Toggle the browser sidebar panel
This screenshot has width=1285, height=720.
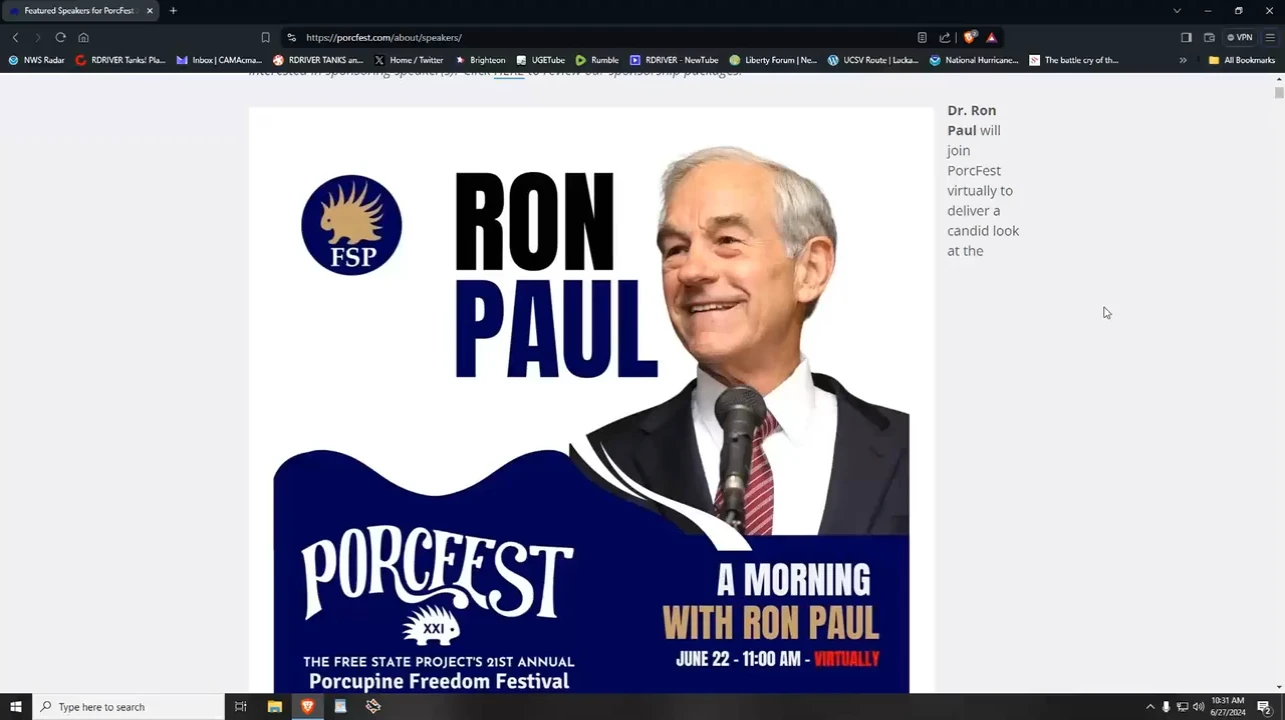pyautogui.click(x=1186, y=37)
